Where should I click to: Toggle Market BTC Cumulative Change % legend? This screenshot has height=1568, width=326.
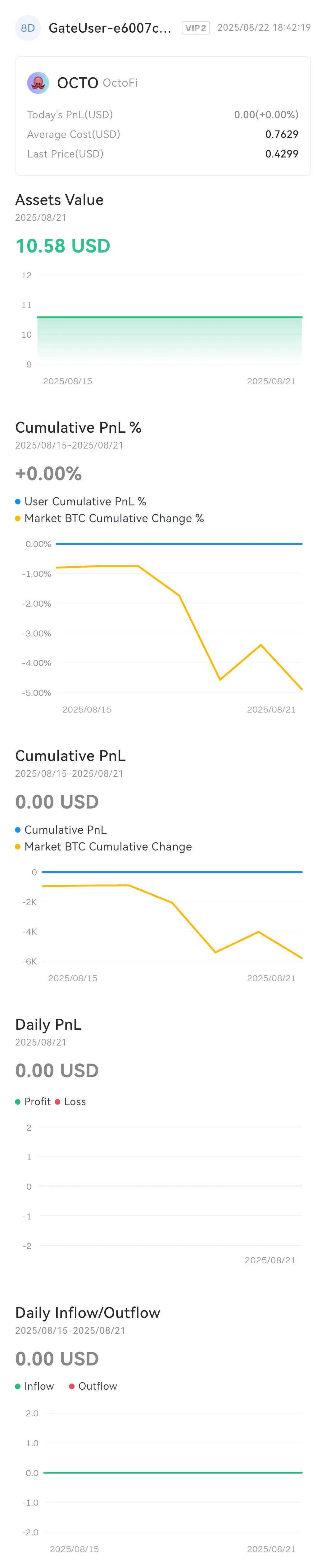pyautogui.click(x=110, y=519)
